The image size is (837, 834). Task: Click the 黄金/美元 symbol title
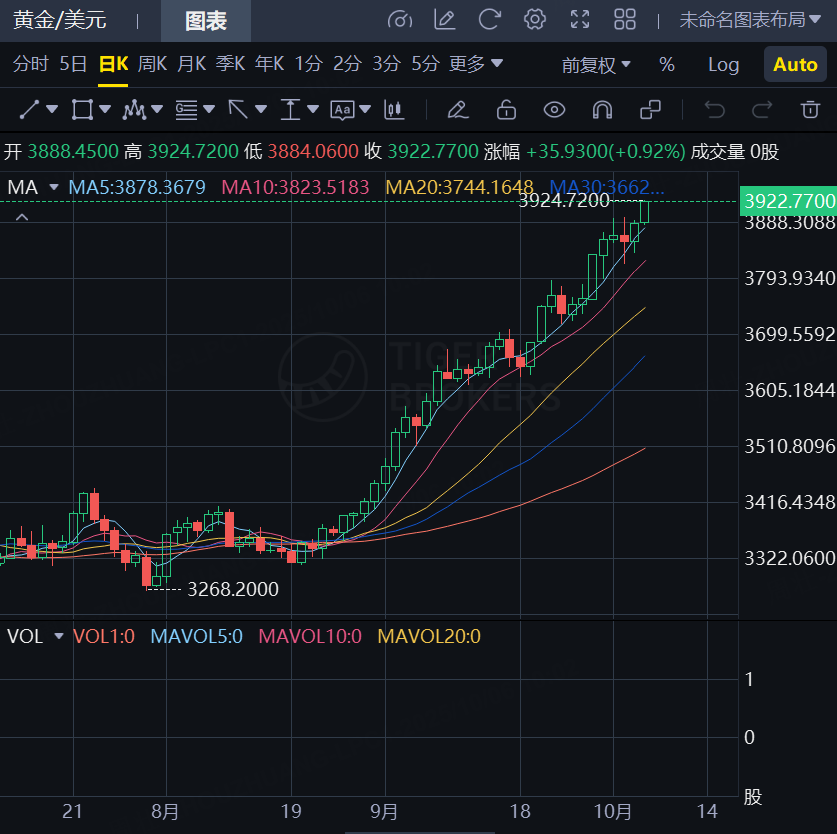[x=60, y=20]
